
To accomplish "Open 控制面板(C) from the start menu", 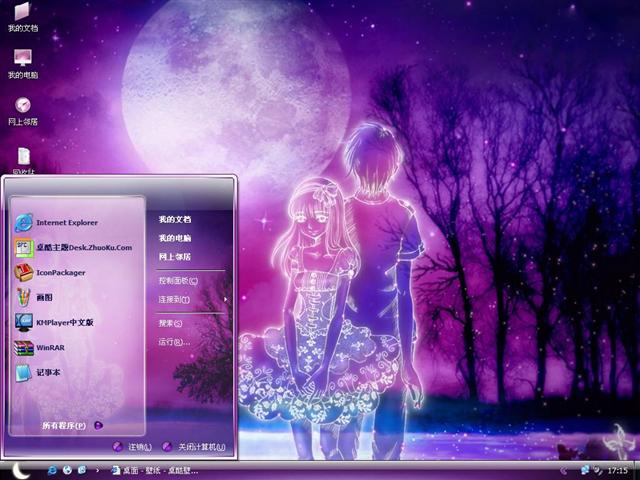I will click(178, 280).
